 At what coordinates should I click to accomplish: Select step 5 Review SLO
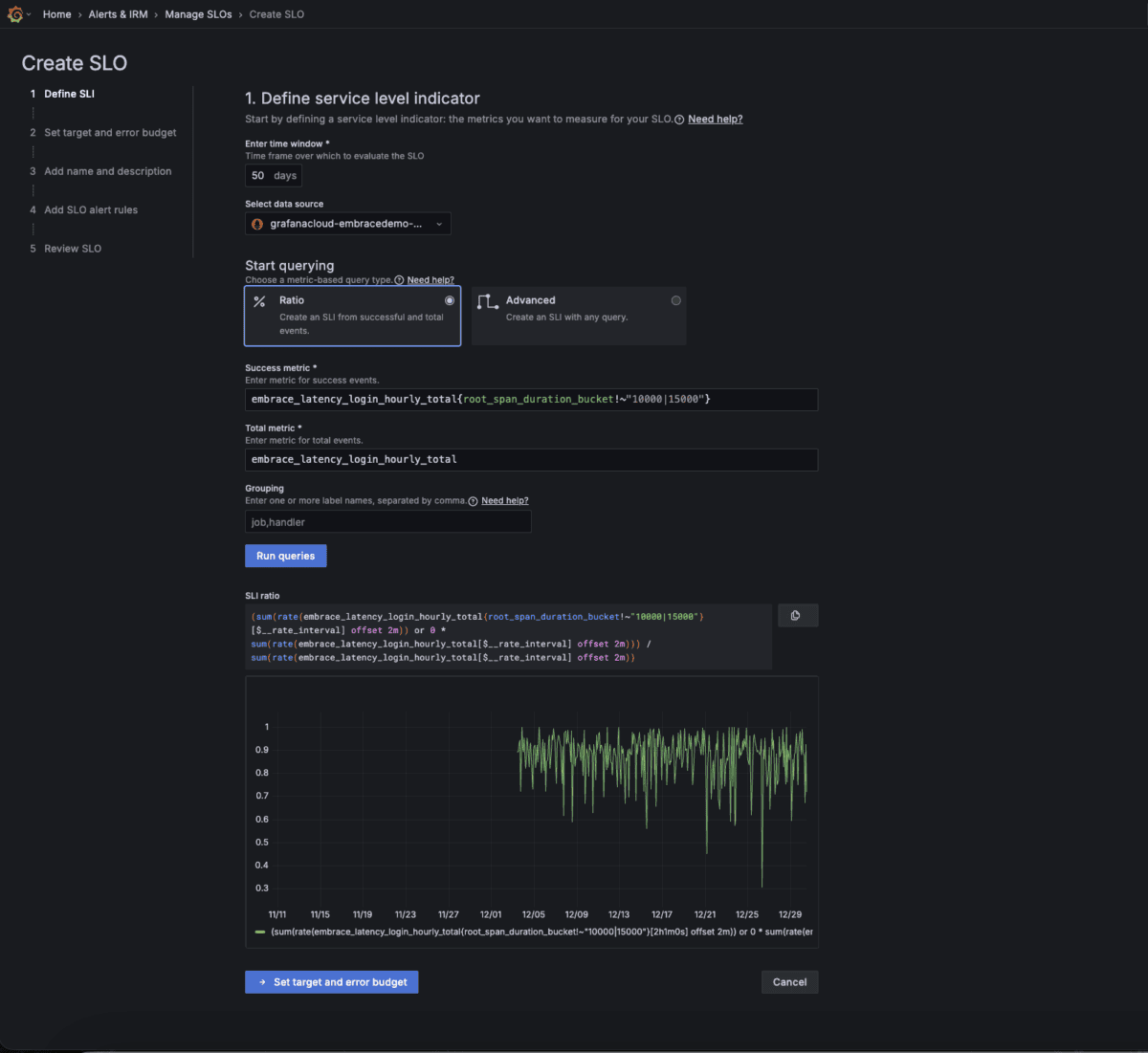73,249
